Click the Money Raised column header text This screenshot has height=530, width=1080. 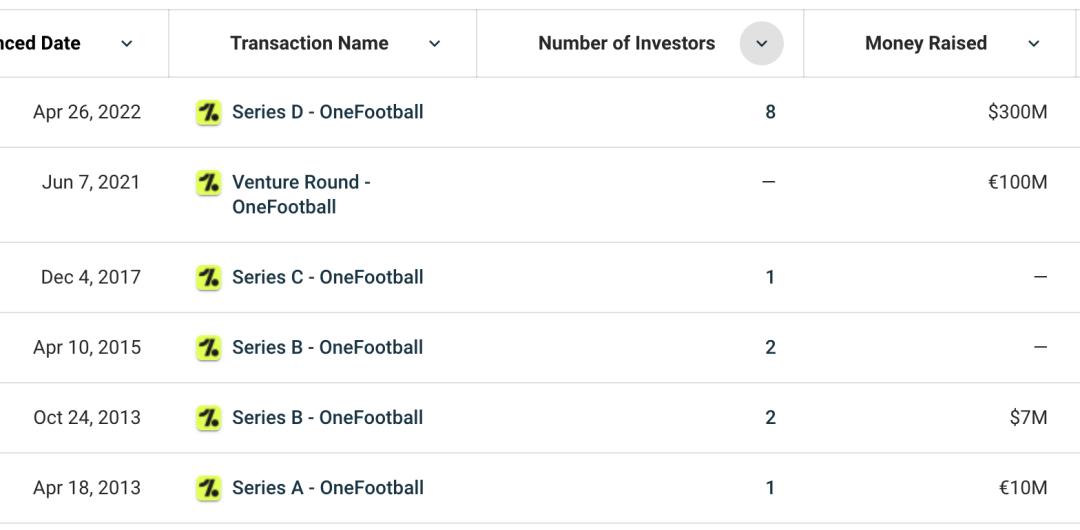(x=925, y=43)
